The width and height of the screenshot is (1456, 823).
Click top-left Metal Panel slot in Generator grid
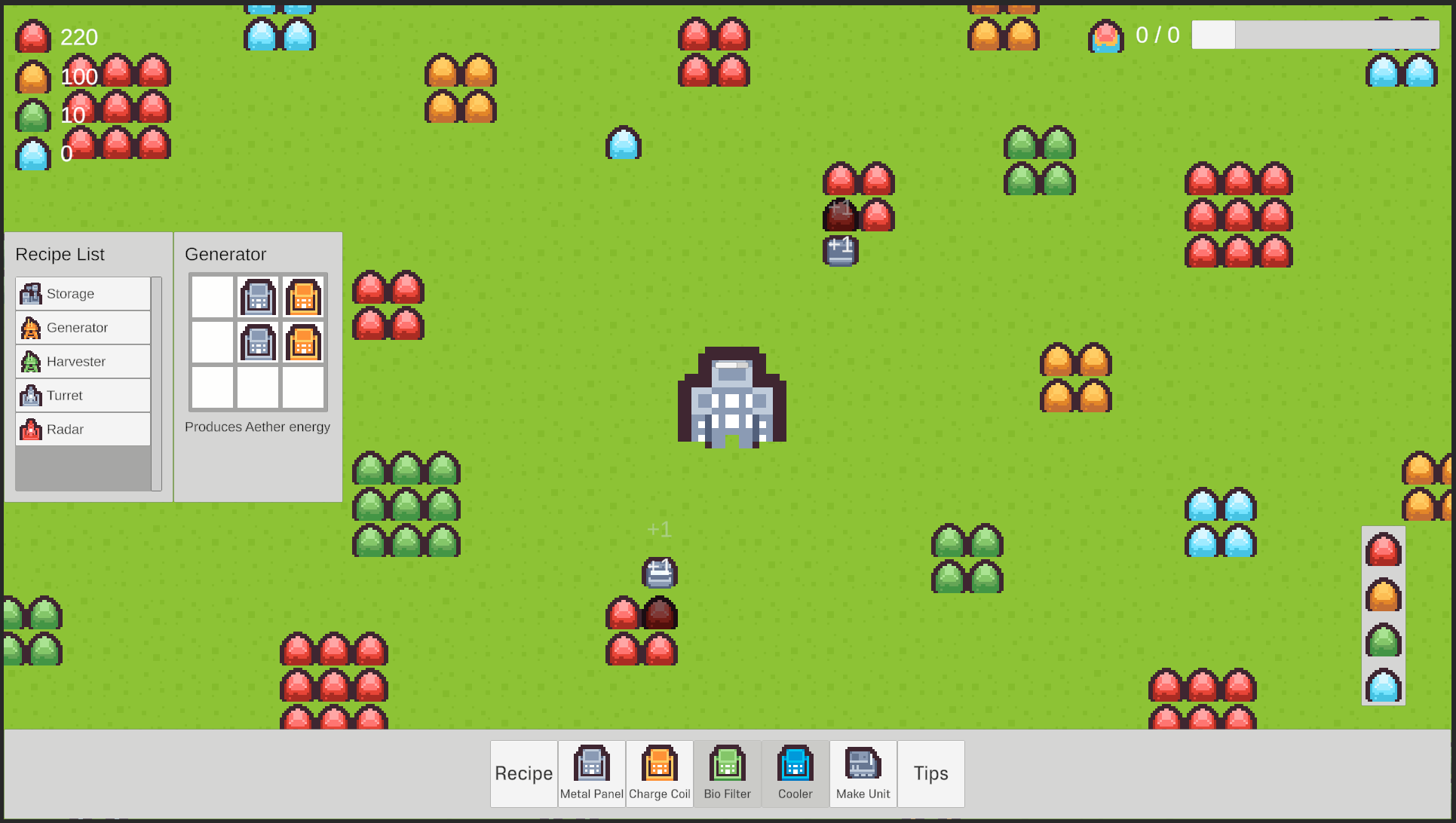[x=258, y=296]
